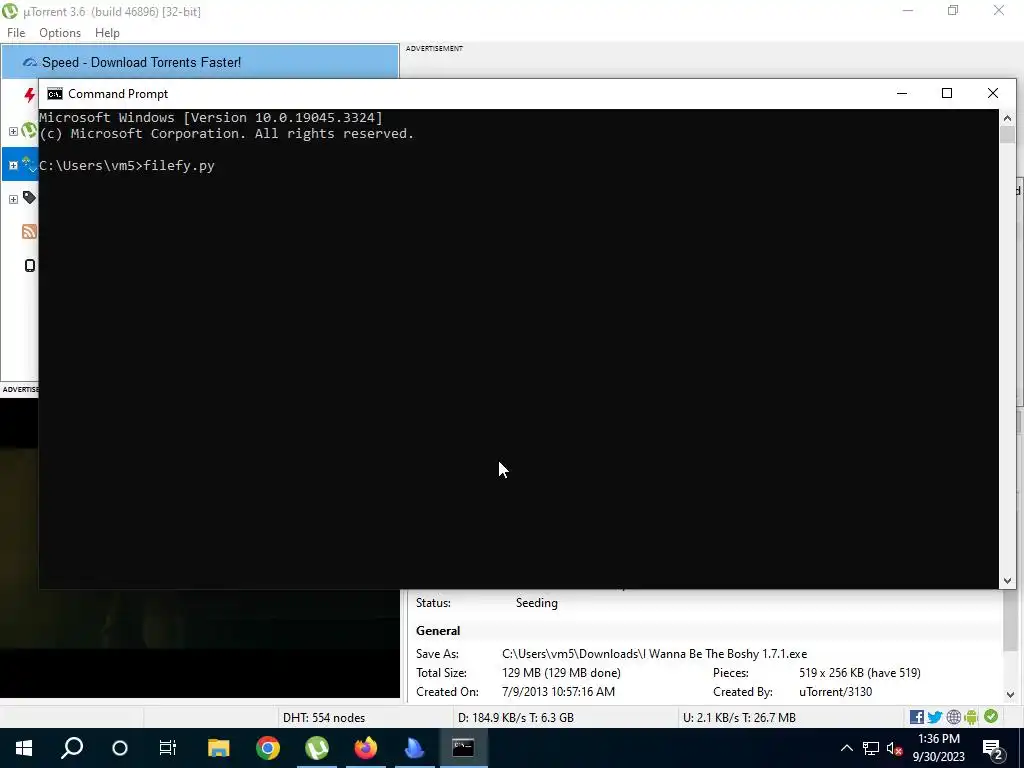Switch to Command Prompt on taskbar
1024x768 pixels.
coord(464,748)
